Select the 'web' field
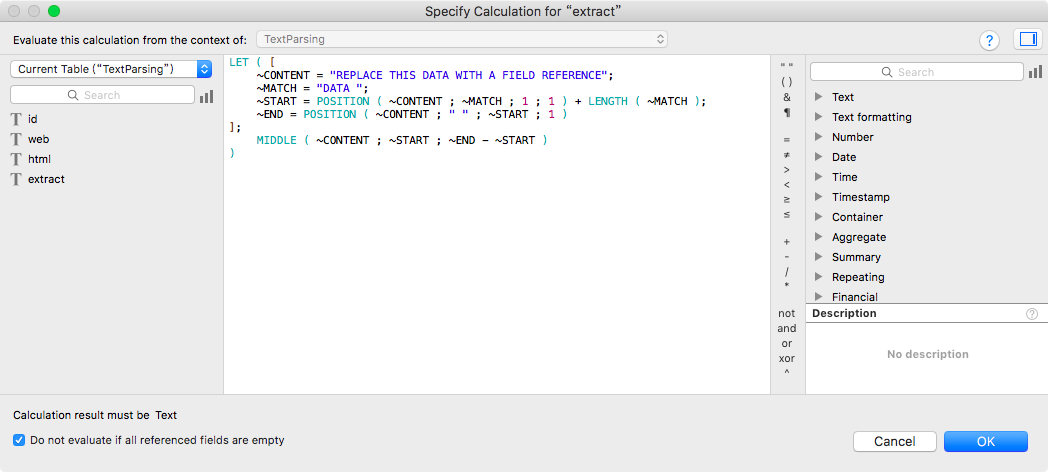The height and width of the screenshot is (472, 1048). (39, 139)
